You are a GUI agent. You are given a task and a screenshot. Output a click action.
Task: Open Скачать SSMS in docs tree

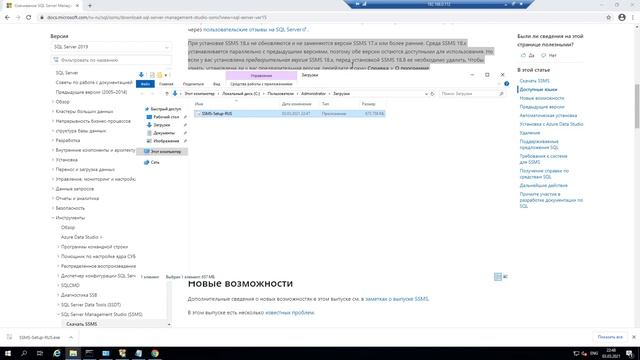pos(82,324)
